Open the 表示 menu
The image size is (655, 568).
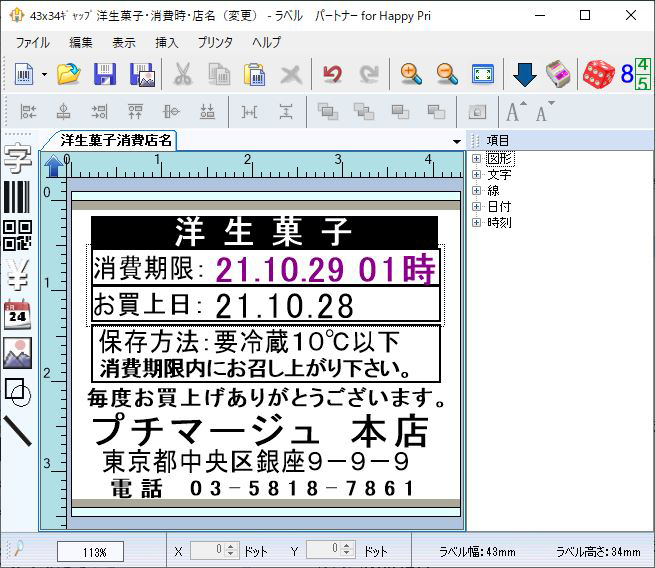click(x=124, y=42)
